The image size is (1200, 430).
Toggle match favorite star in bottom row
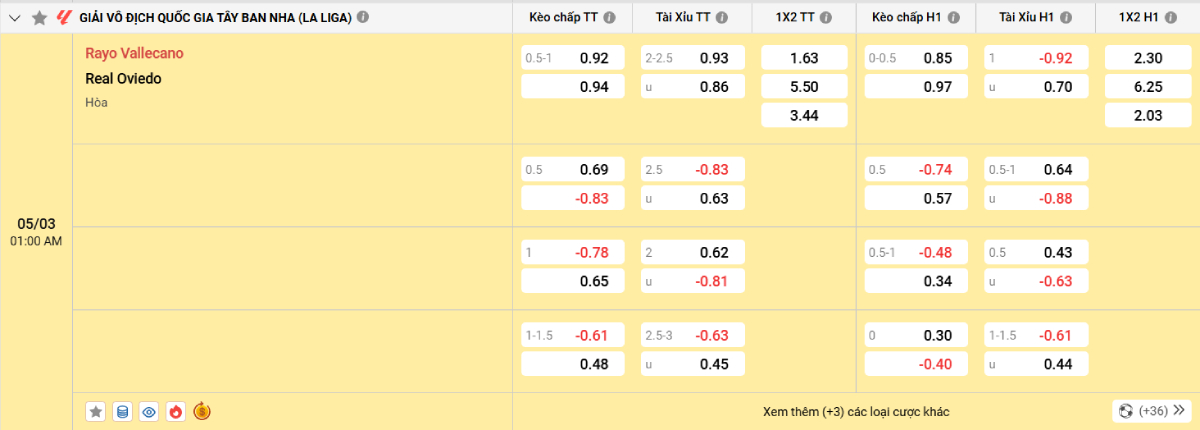pyautogui.click(x=96, y=411)
